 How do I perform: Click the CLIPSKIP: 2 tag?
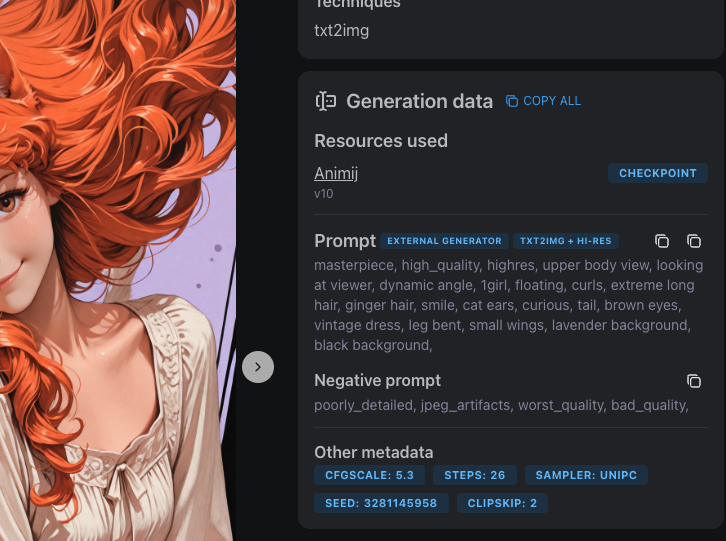coord(502,503)
